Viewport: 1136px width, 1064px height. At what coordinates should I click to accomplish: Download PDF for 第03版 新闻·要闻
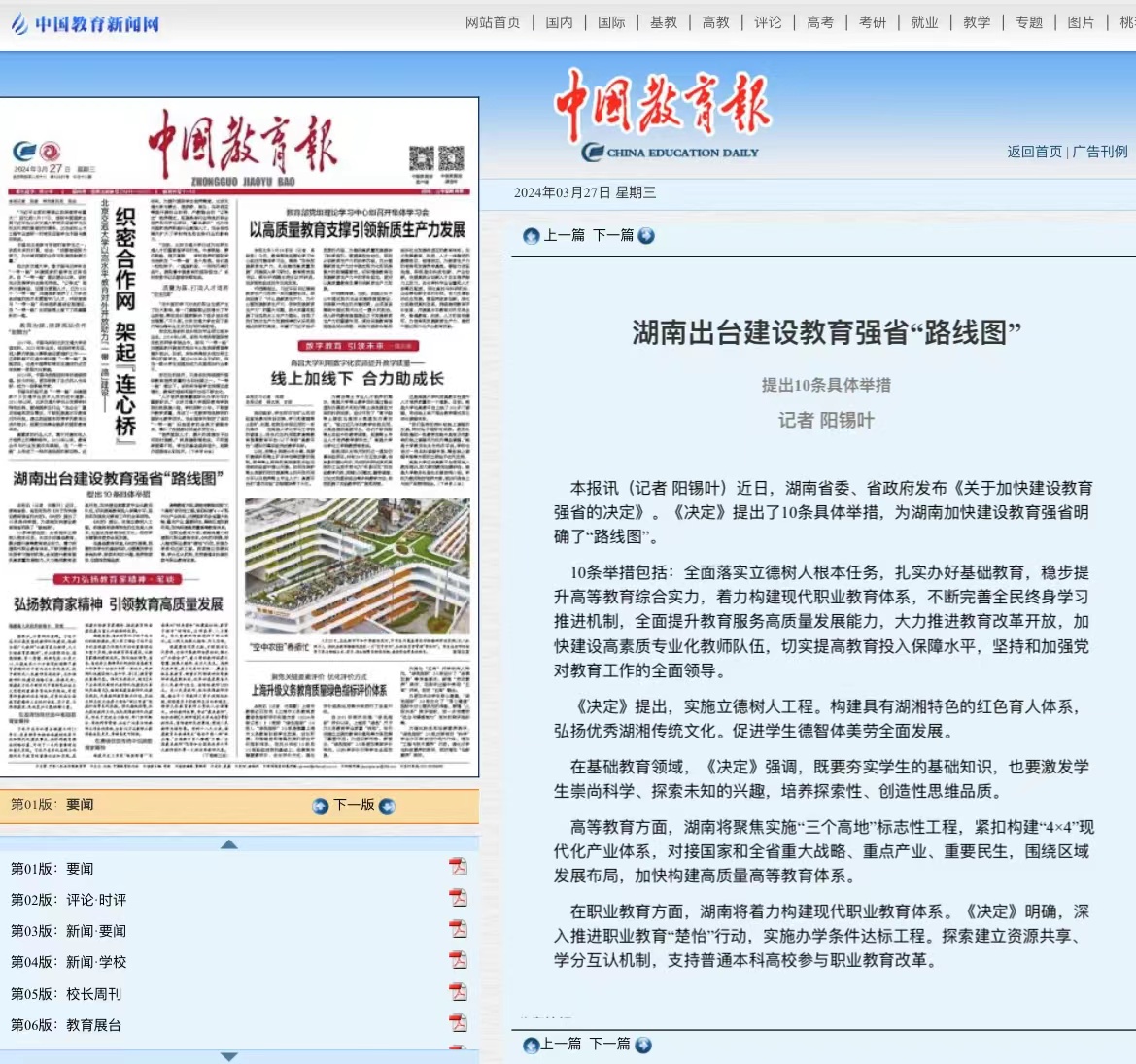[458, 929]
